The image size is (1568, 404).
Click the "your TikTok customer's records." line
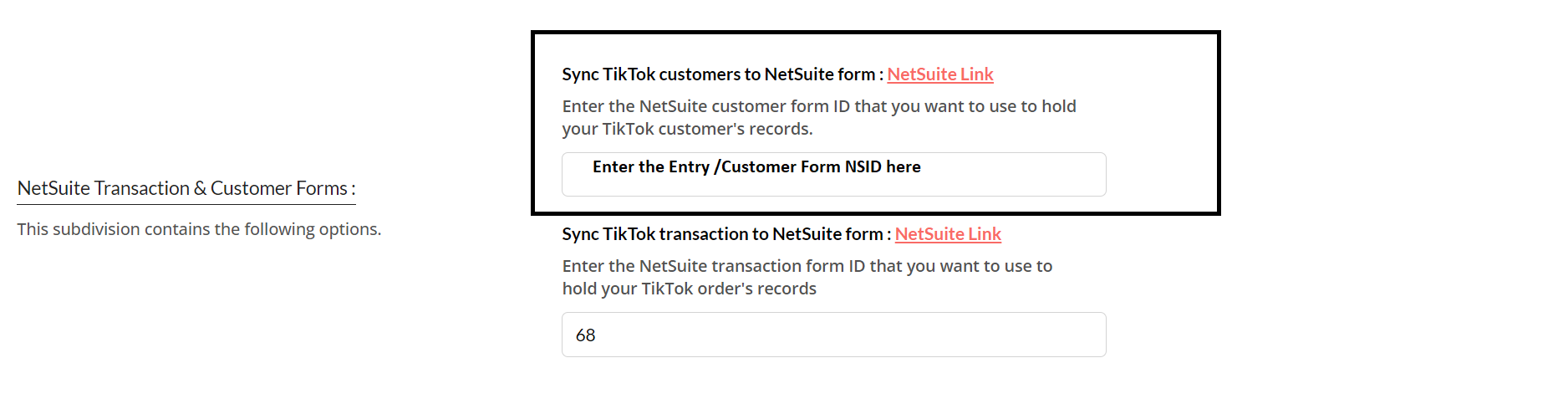[x=687, y=129]
